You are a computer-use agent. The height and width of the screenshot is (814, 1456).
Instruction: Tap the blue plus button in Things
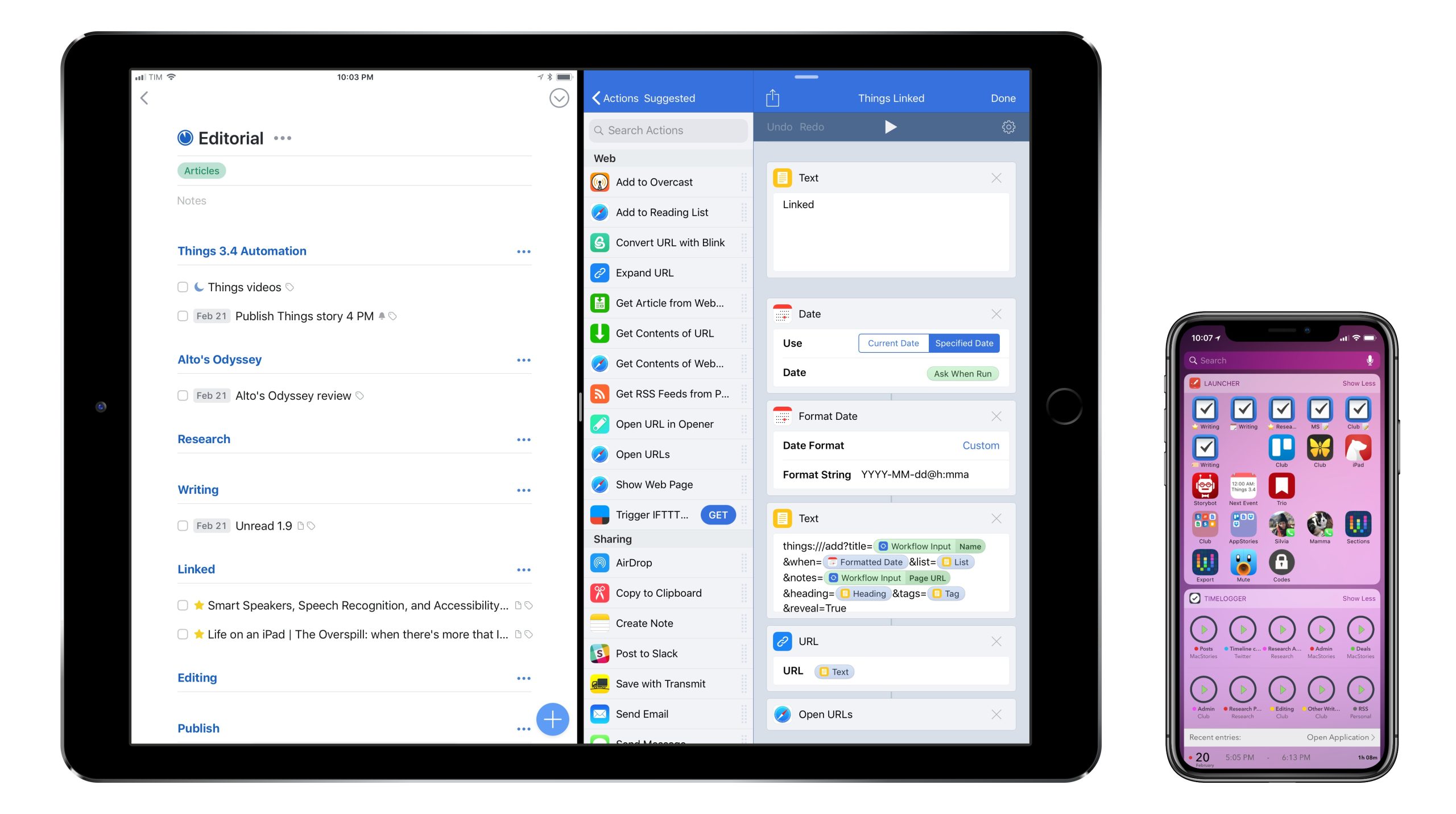552,719
